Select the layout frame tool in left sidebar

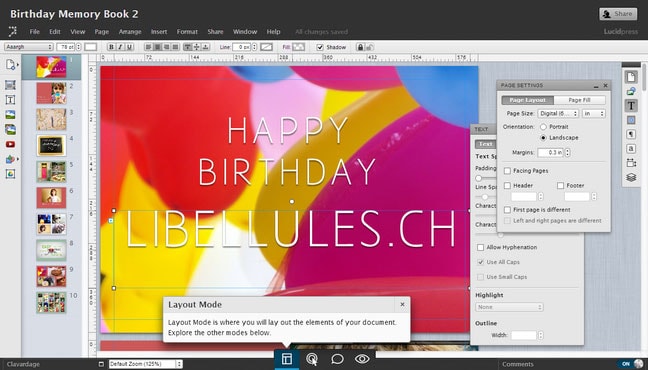[x=10, y=85]
